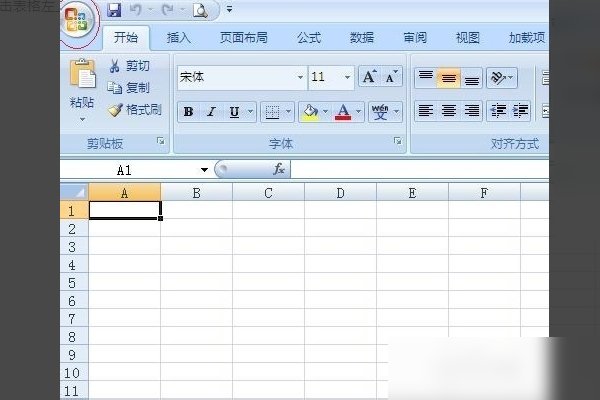Select row 5 header
The width and height of the screenshot is (600, 400).
[x=75, y=283]
